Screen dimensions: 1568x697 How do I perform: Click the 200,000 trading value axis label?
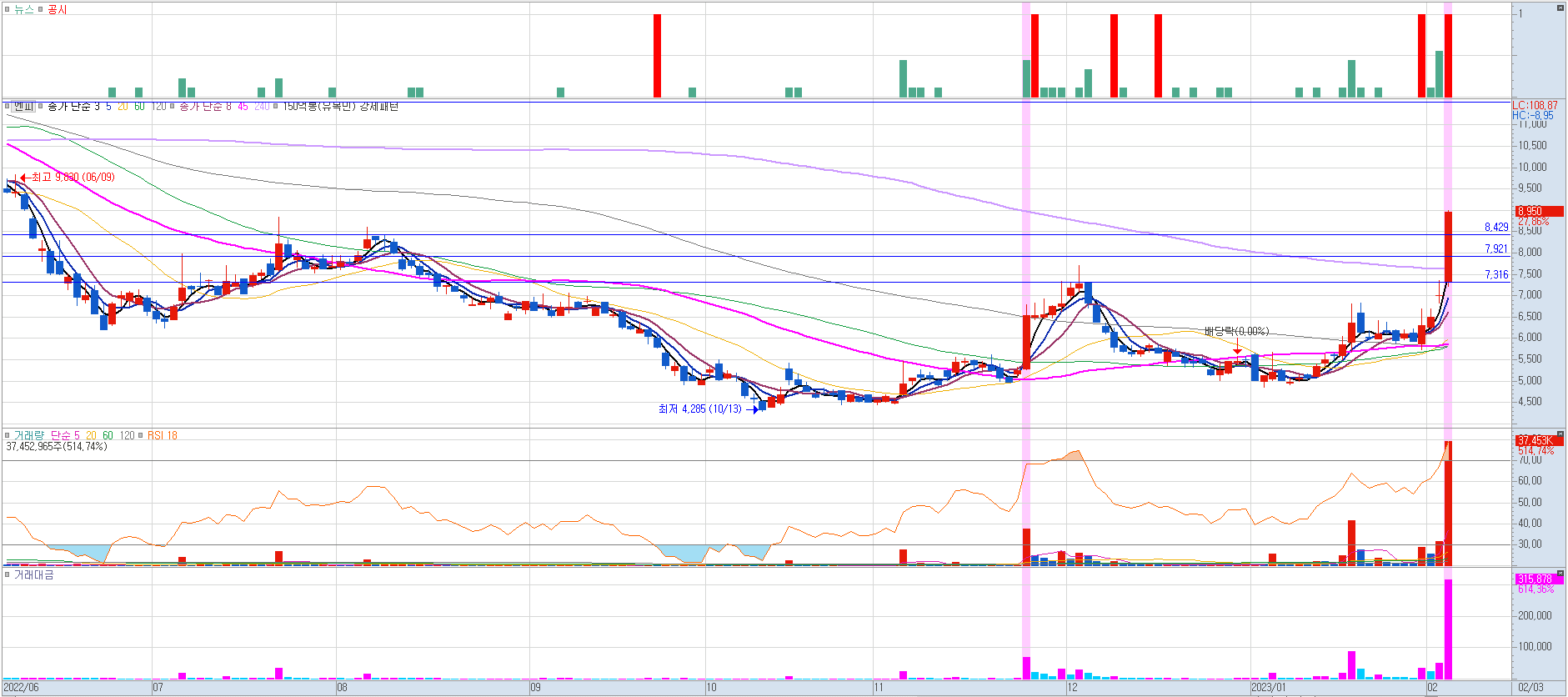[x=1535, y=615]
